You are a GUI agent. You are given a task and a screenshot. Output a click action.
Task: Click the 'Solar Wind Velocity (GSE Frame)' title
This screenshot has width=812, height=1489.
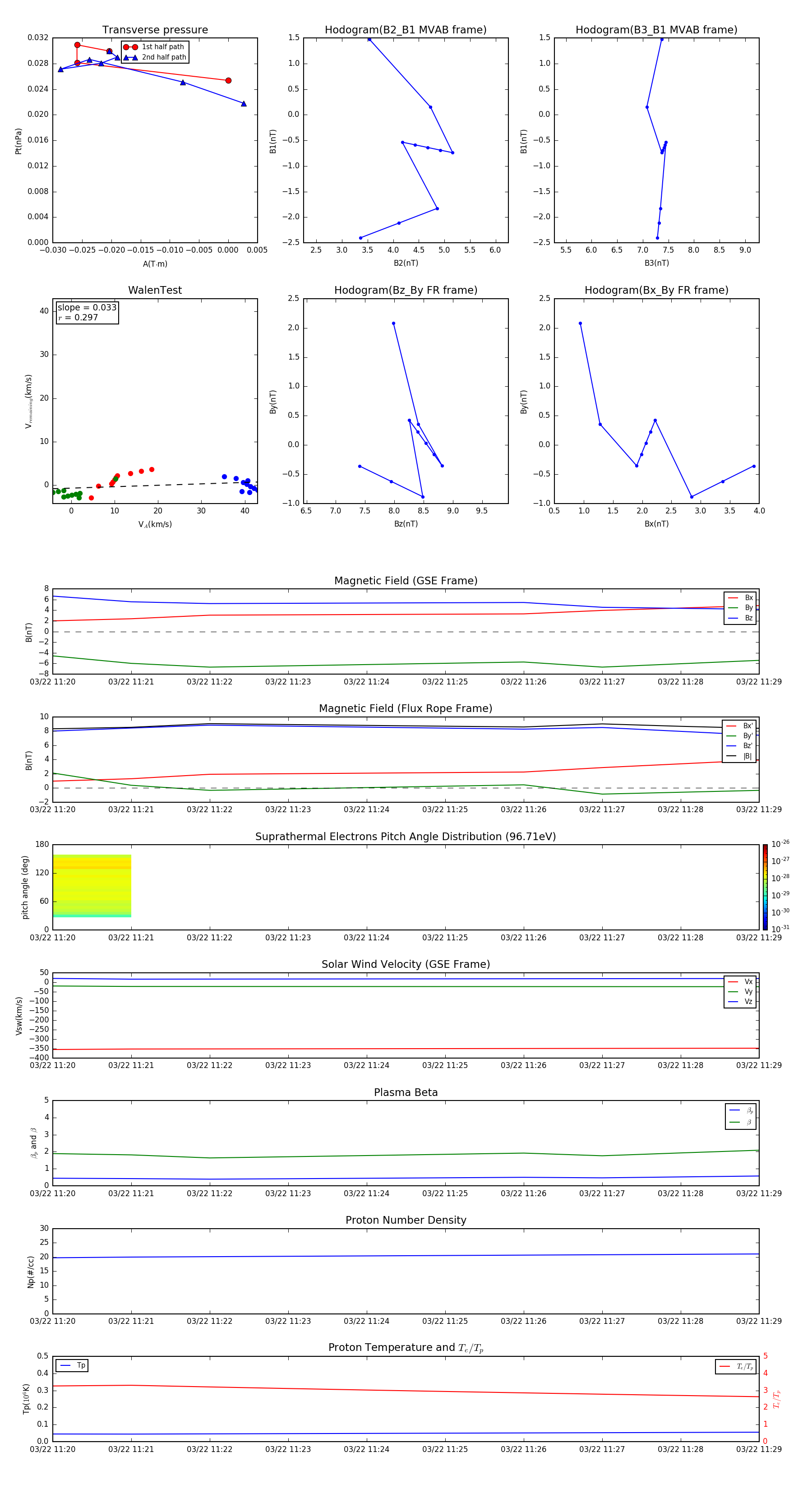pos(406,964)
